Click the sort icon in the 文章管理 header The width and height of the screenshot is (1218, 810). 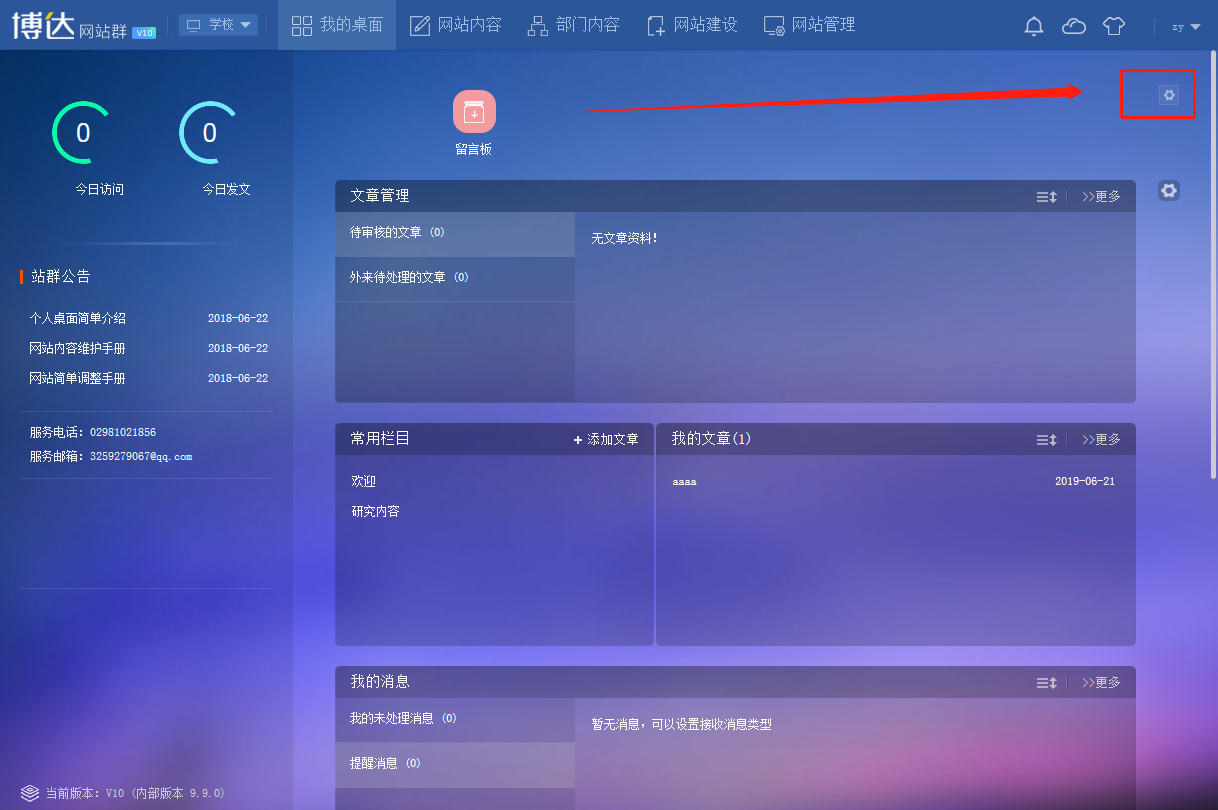point(1046,197)
